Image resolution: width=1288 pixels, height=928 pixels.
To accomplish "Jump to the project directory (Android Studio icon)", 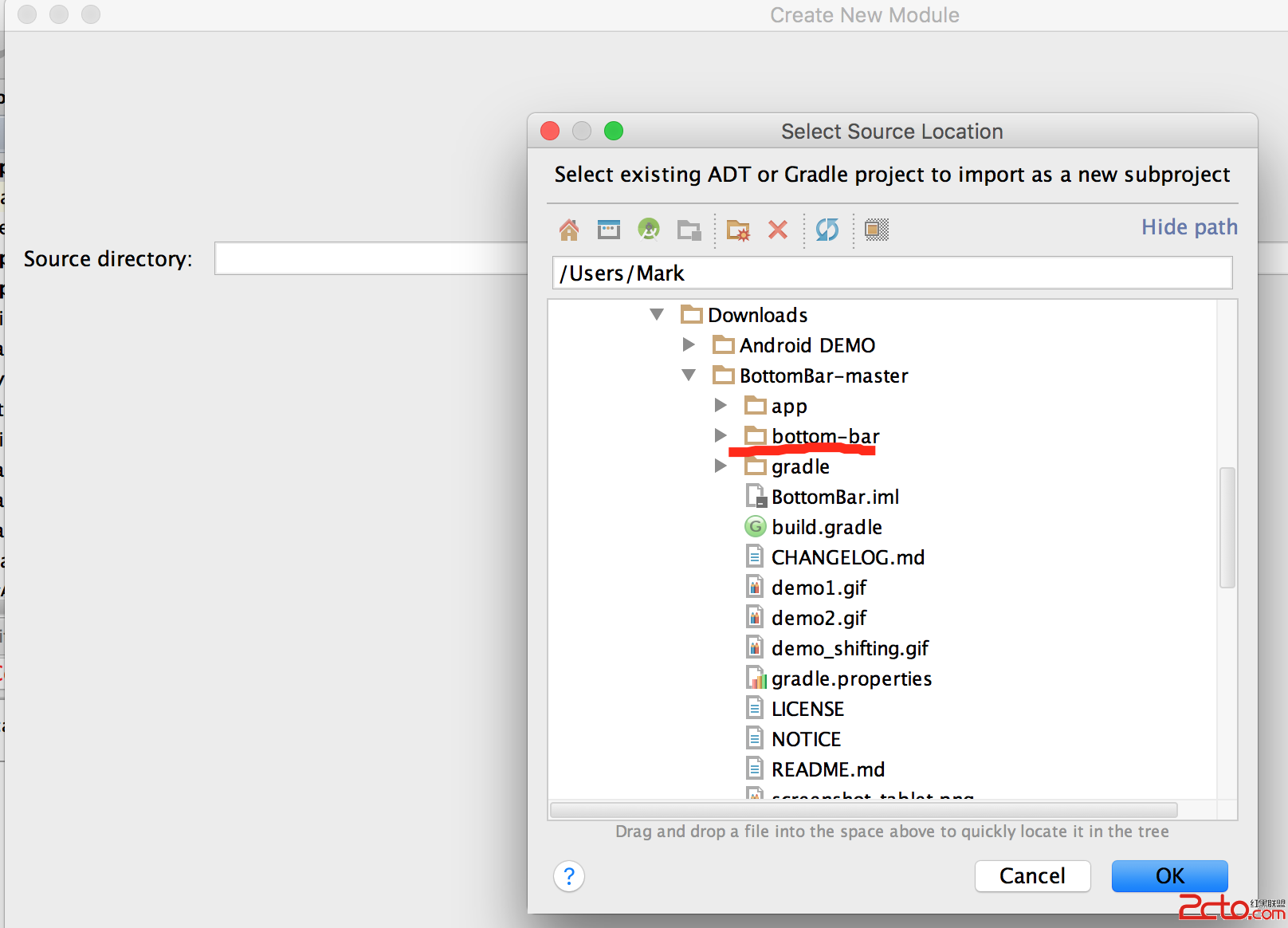I will 649,230.
